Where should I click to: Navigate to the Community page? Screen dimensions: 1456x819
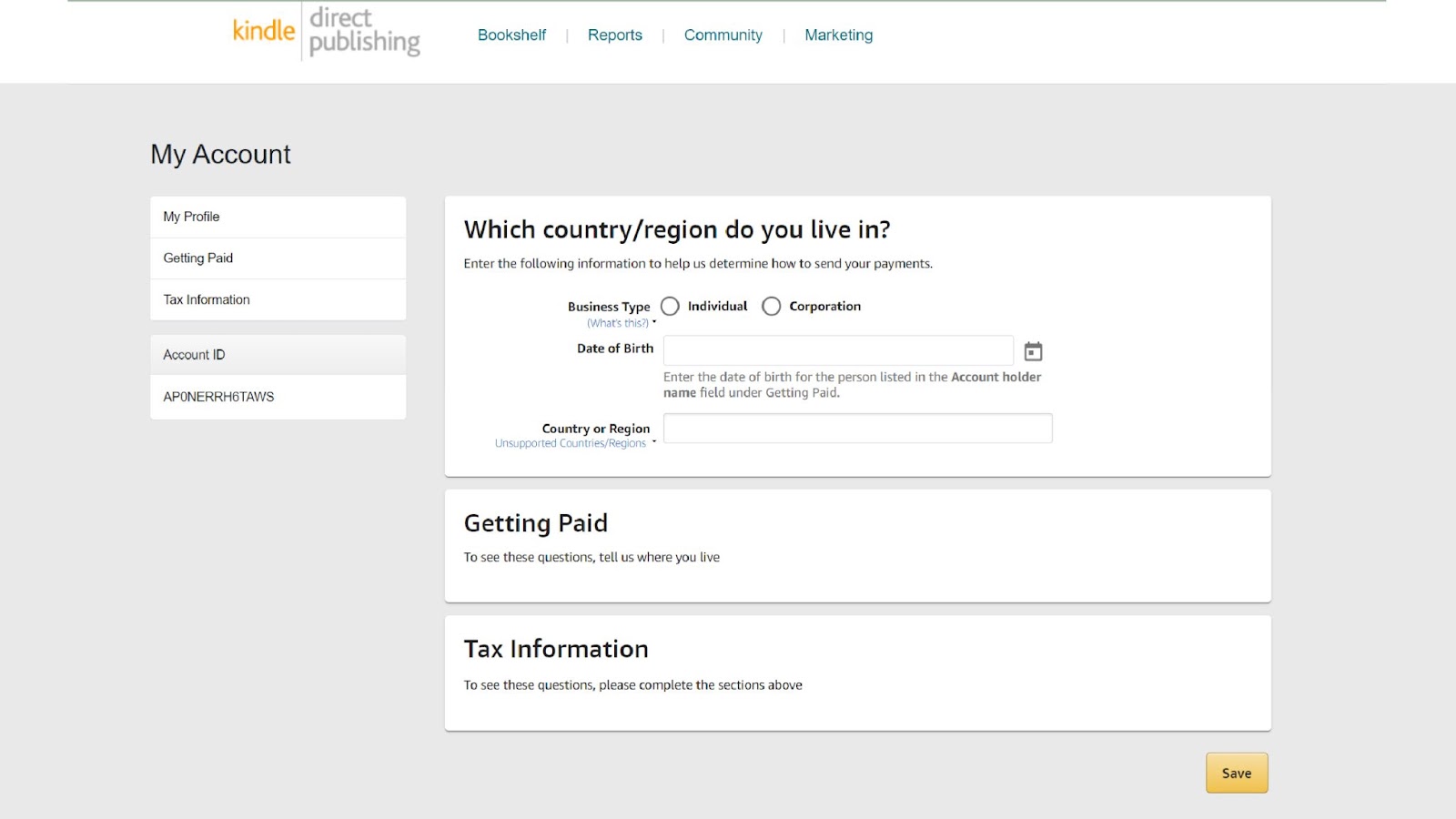(723, 35)
